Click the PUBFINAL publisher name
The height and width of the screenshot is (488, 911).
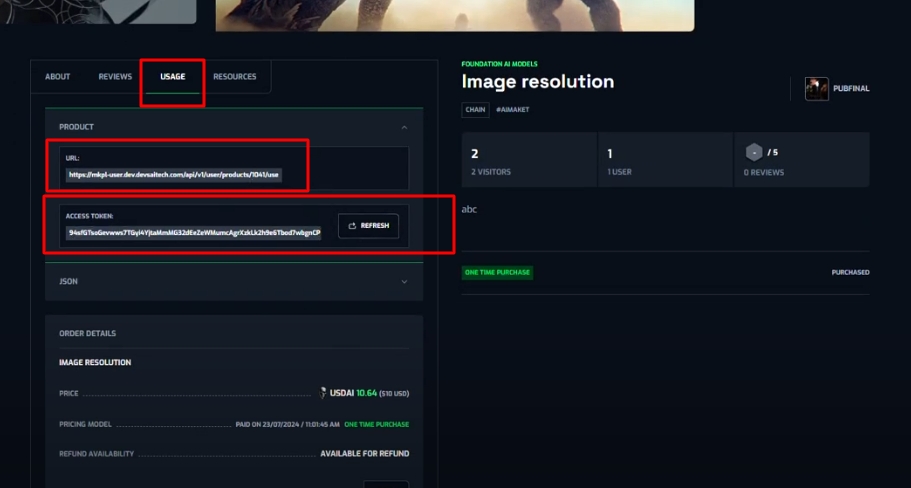click(851, 89)
